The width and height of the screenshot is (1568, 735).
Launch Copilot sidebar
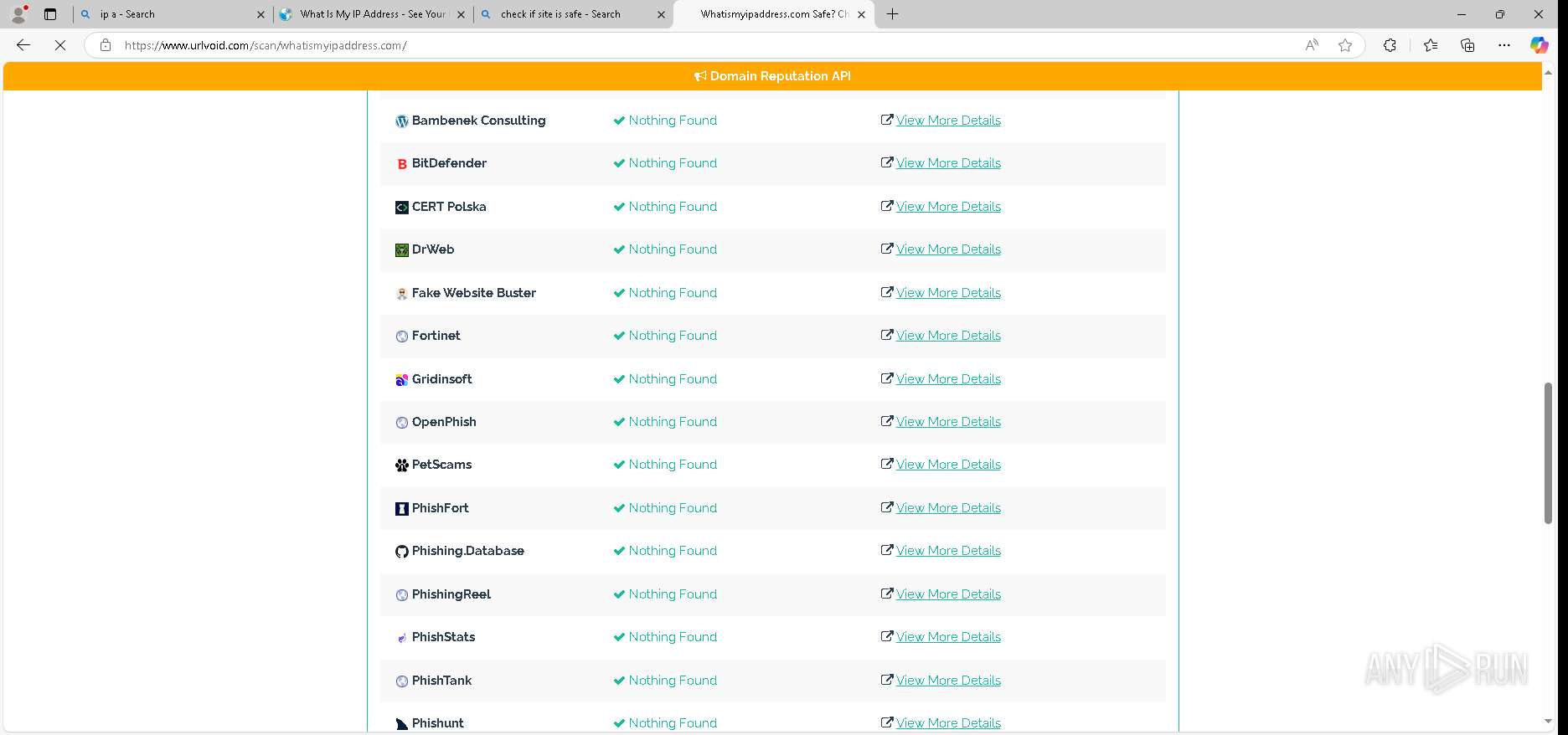pyautogui.click(x=1540, y=45)
